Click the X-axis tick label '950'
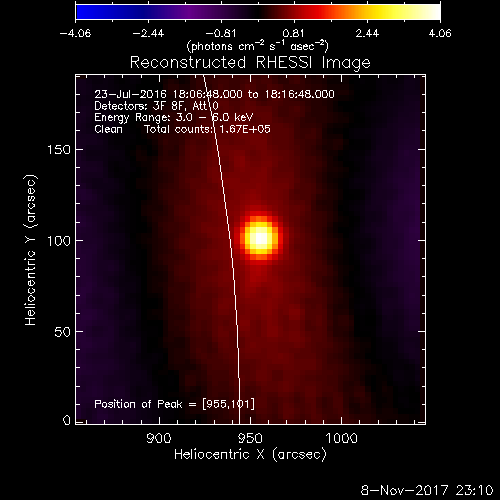Image resolution: width=500 pixels, height=500 pixels. [250, 438]
